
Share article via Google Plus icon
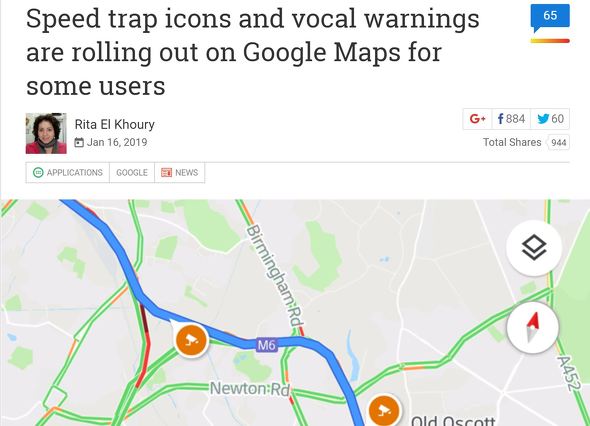(x=477, y=119)
